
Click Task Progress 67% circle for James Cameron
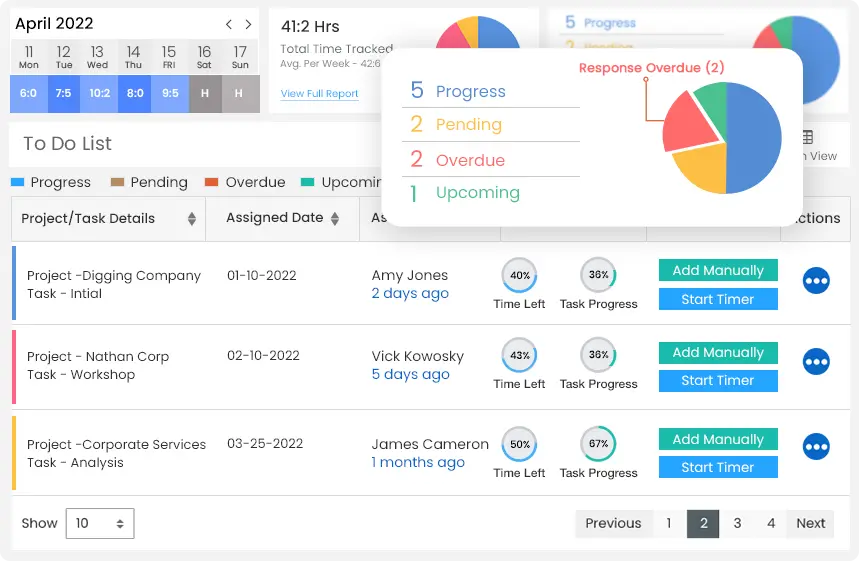tap(598, 444)
